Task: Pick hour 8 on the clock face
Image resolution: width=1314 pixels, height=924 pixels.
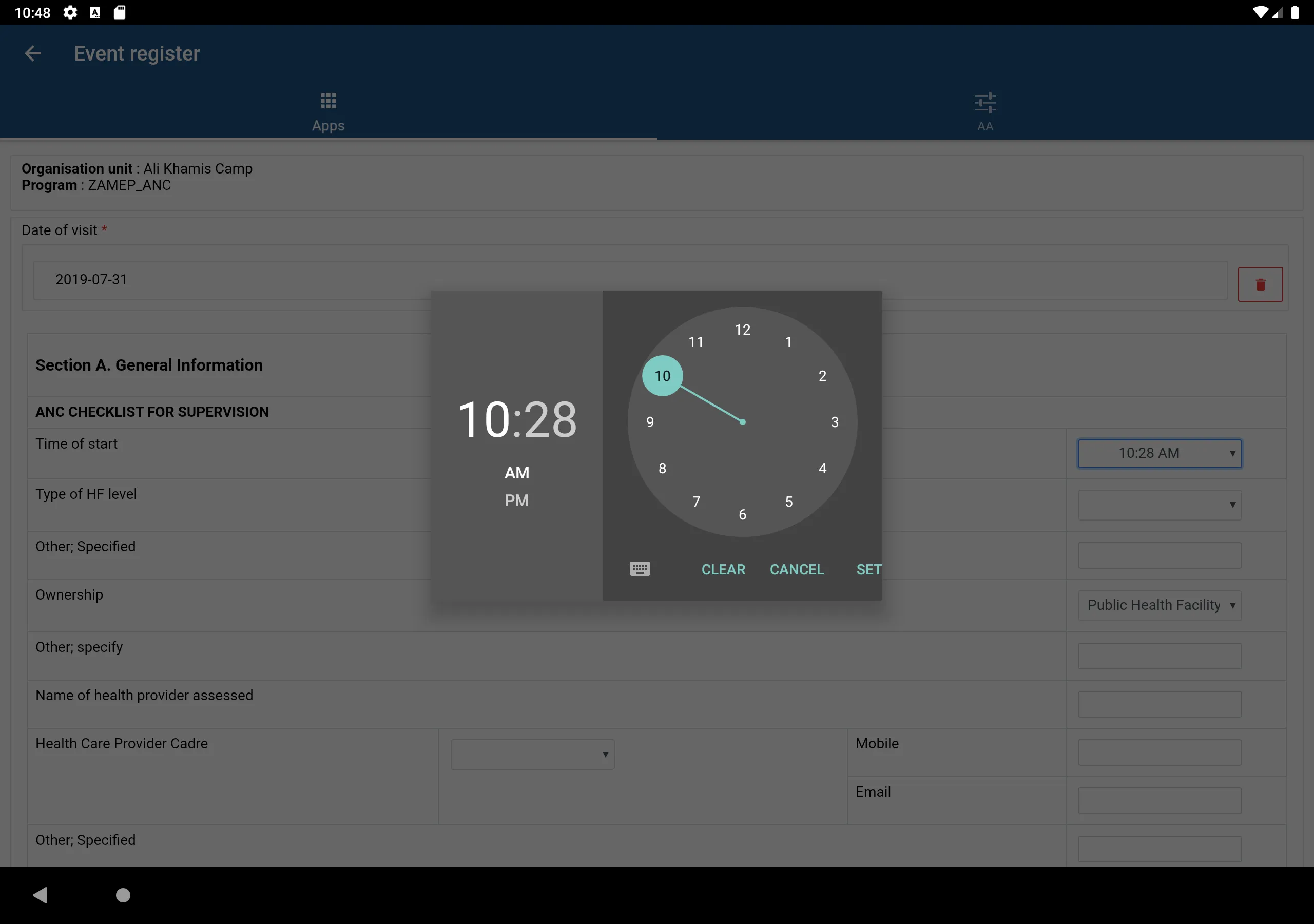Action: (662, 468)
